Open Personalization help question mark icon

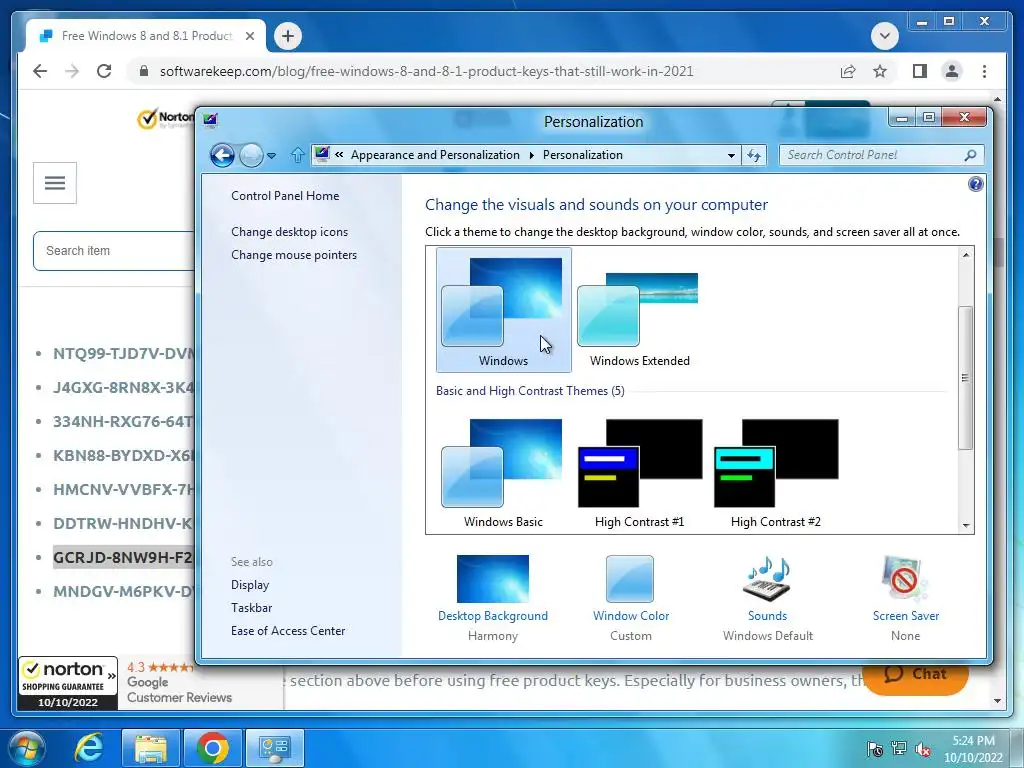click(976, 184)
